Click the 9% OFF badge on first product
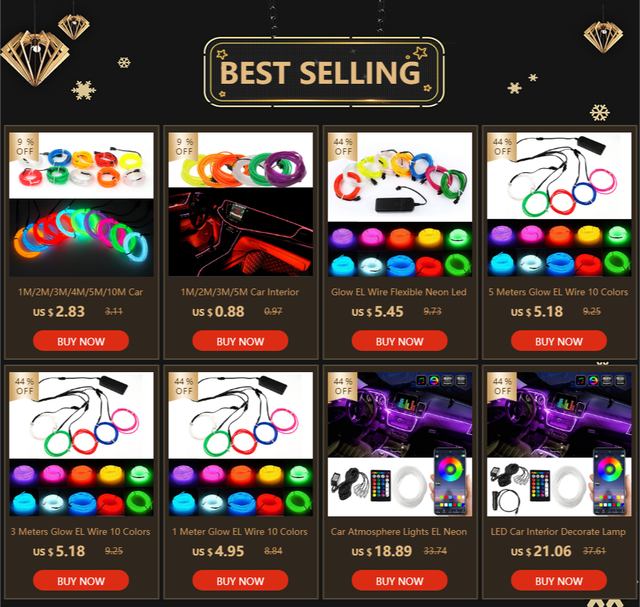Viewport: 640px width, 607px height. pyautogui.click(x=24, y=146)
